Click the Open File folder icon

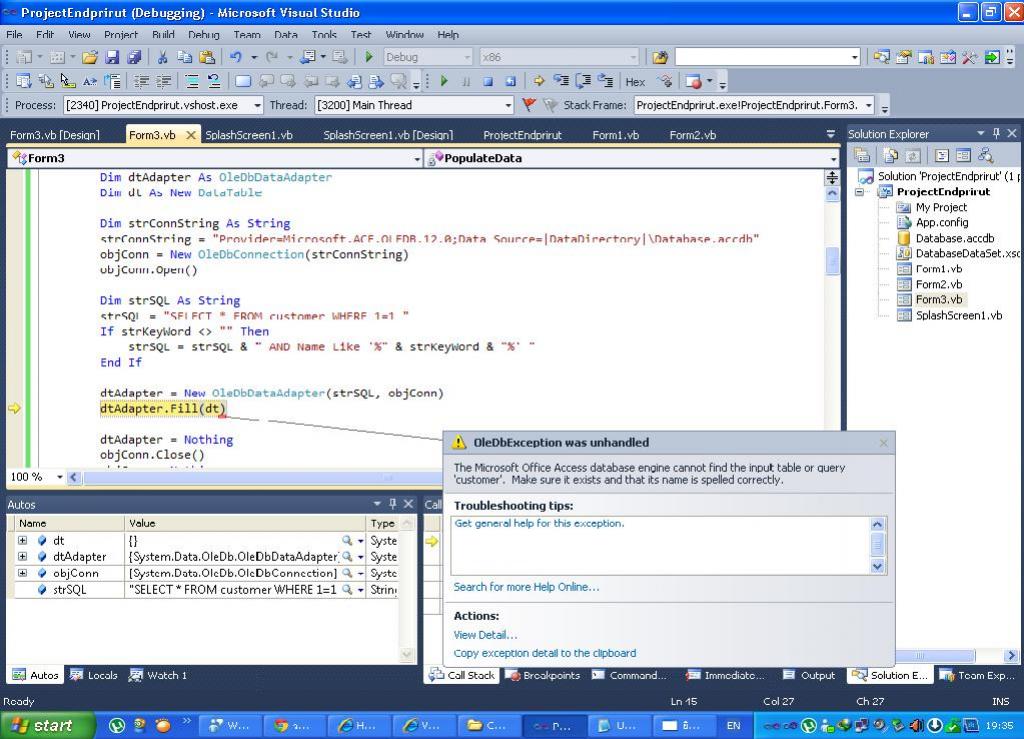pos(90,57)
